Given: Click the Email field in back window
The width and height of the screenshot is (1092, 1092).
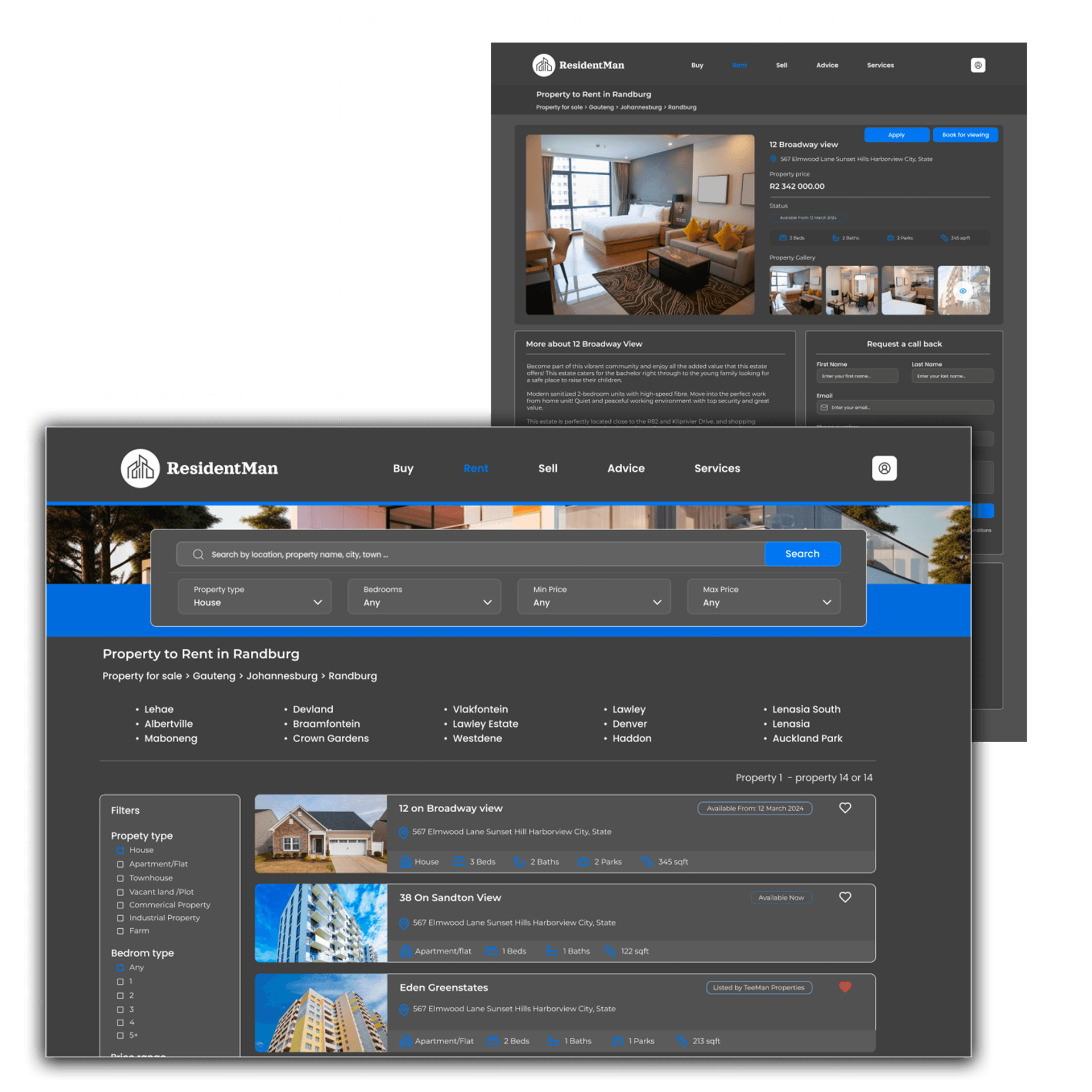Looking at the screenshot, I should pos(905,407).
